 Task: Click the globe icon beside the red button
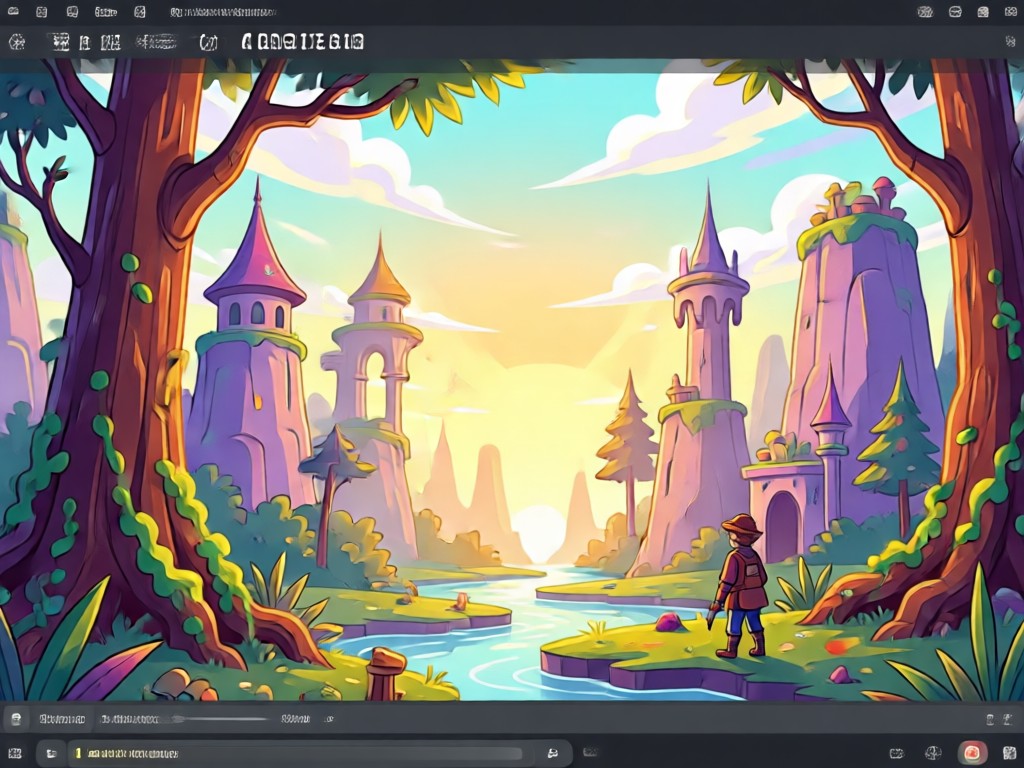click(933, 754)
